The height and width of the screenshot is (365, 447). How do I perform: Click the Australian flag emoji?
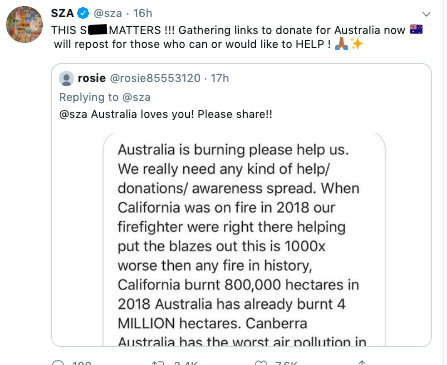416,30
